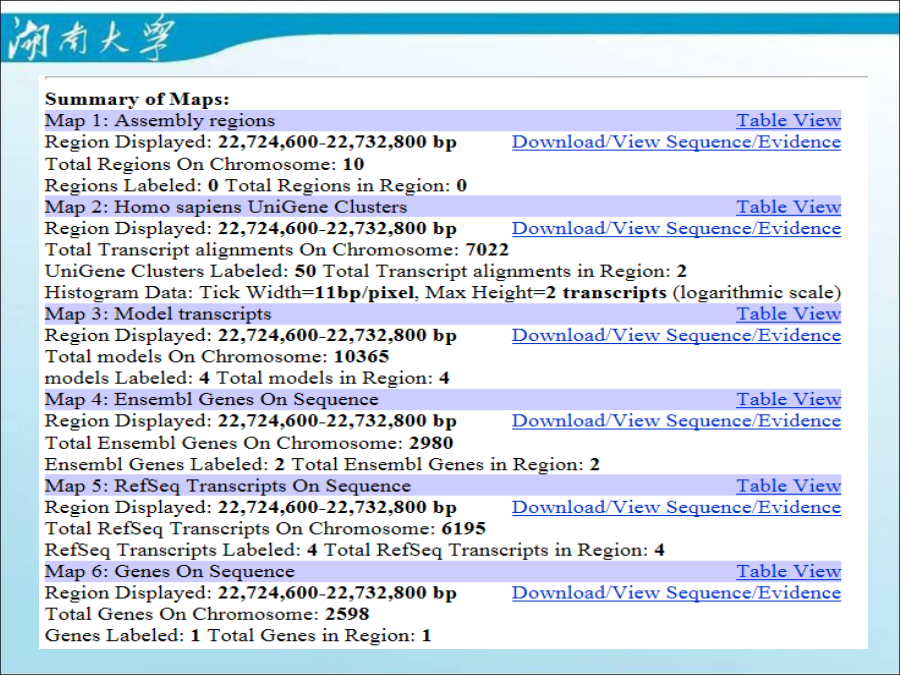Click Download/View Sequence/Evidence under Map 4

click(x=676, y=421)
